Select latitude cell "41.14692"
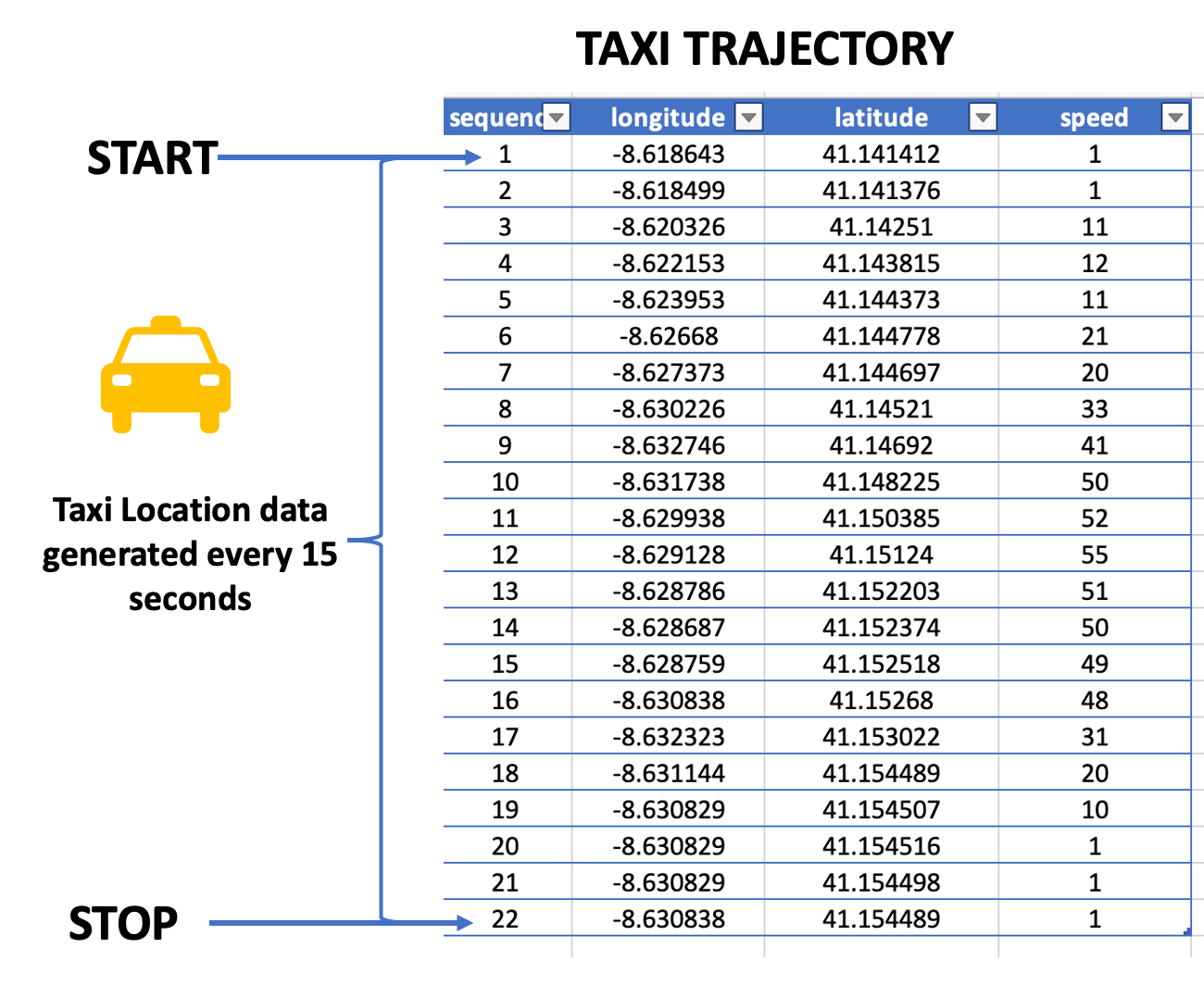This screenshot has height=985, width=1204. (881, 445)
